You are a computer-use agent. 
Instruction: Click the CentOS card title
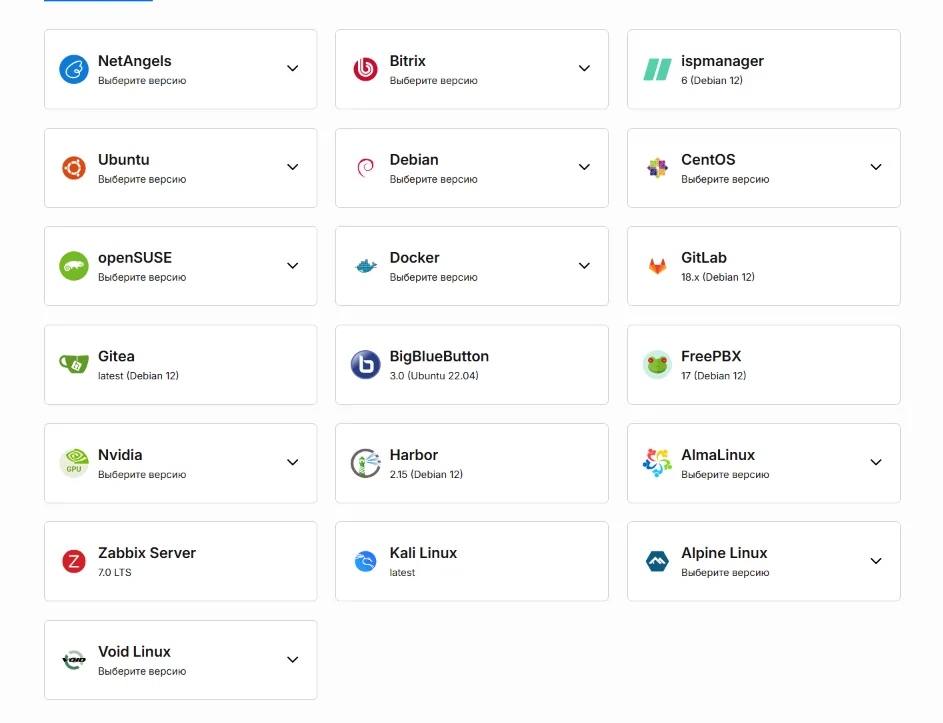708,159
